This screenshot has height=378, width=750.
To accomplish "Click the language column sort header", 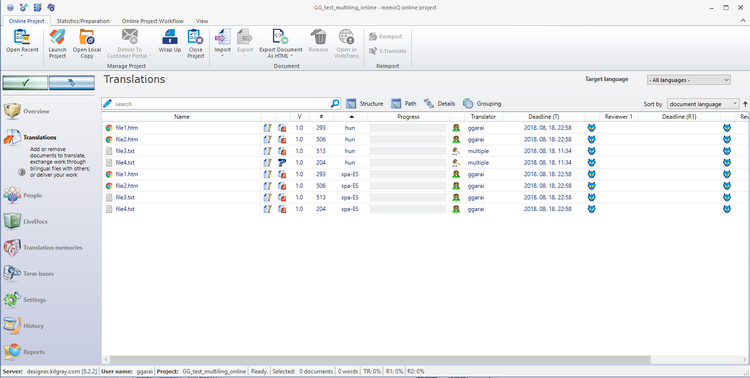I will [x=350, y=117].
